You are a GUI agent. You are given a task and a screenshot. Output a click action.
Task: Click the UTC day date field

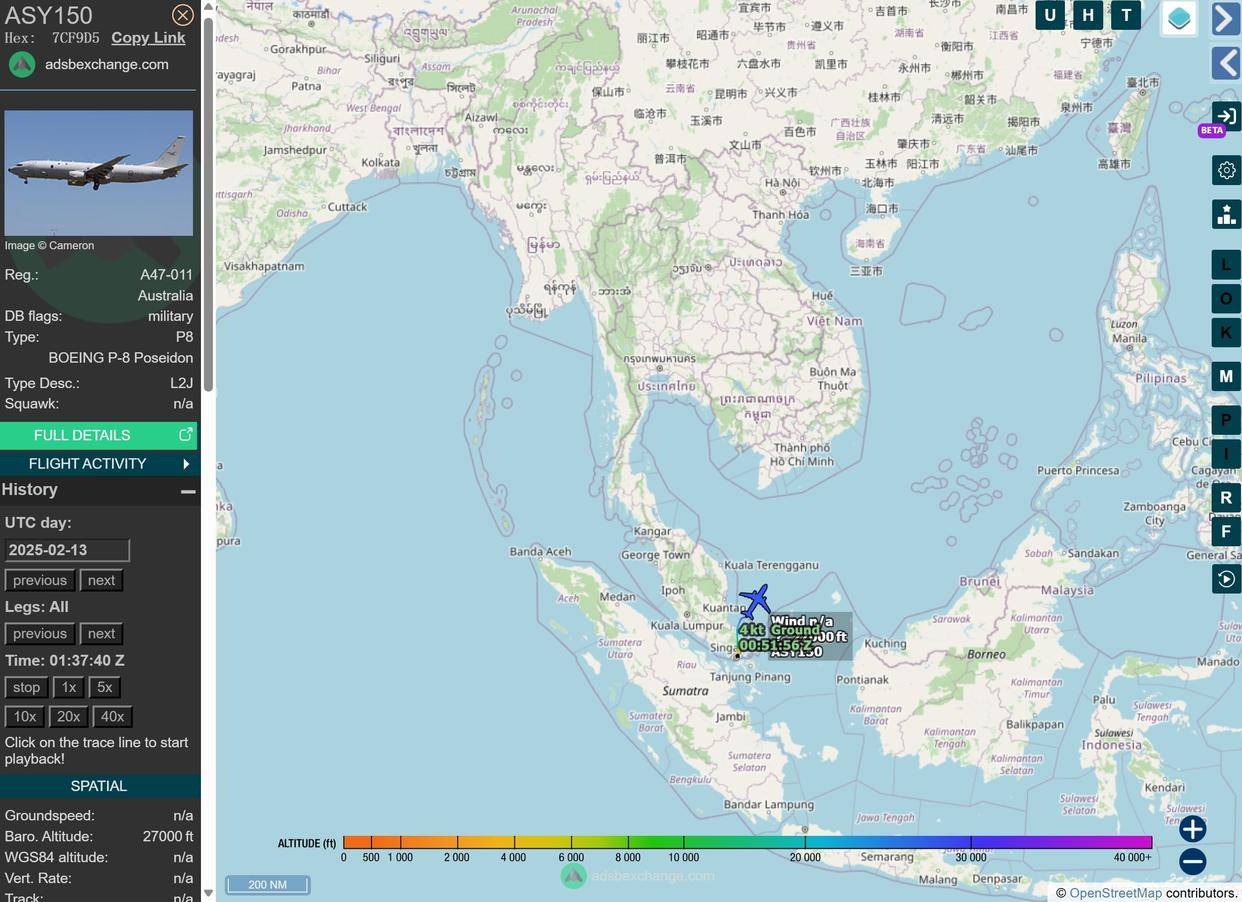(67, 550)
